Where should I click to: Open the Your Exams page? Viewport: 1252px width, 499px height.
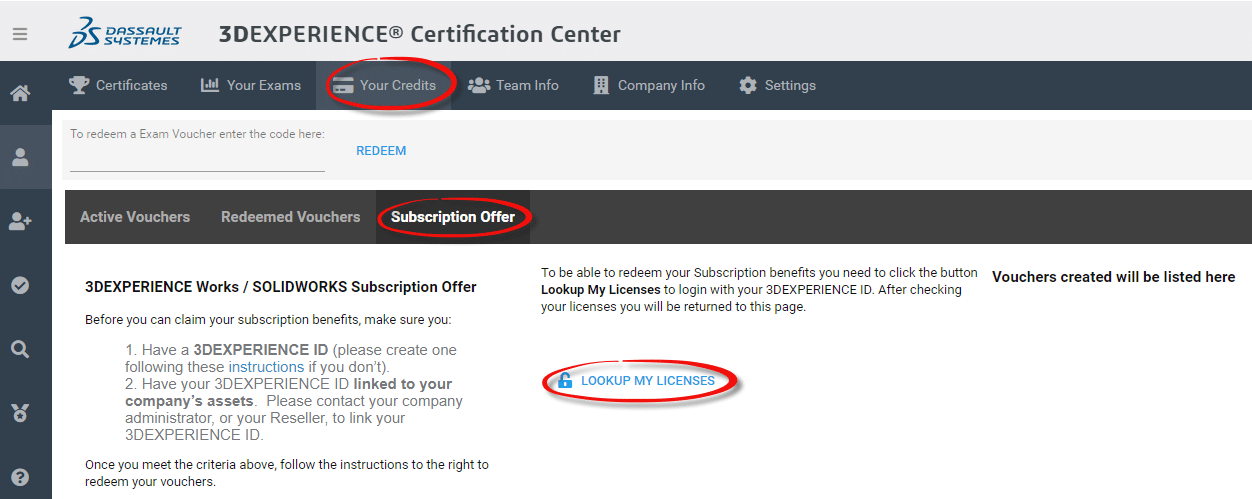[251, 85]
